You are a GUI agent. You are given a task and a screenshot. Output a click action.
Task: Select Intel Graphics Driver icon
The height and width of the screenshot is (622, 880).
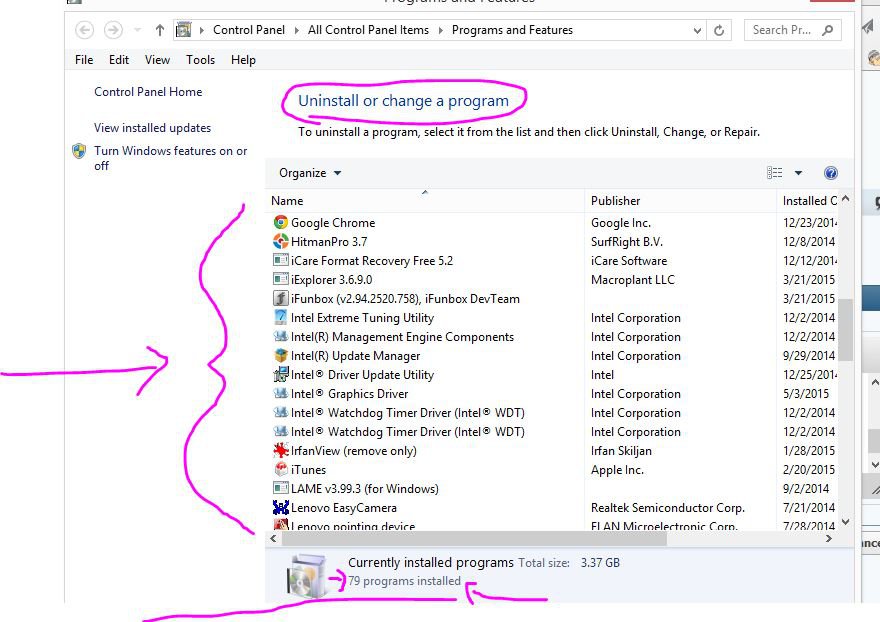tap(281, 394)
